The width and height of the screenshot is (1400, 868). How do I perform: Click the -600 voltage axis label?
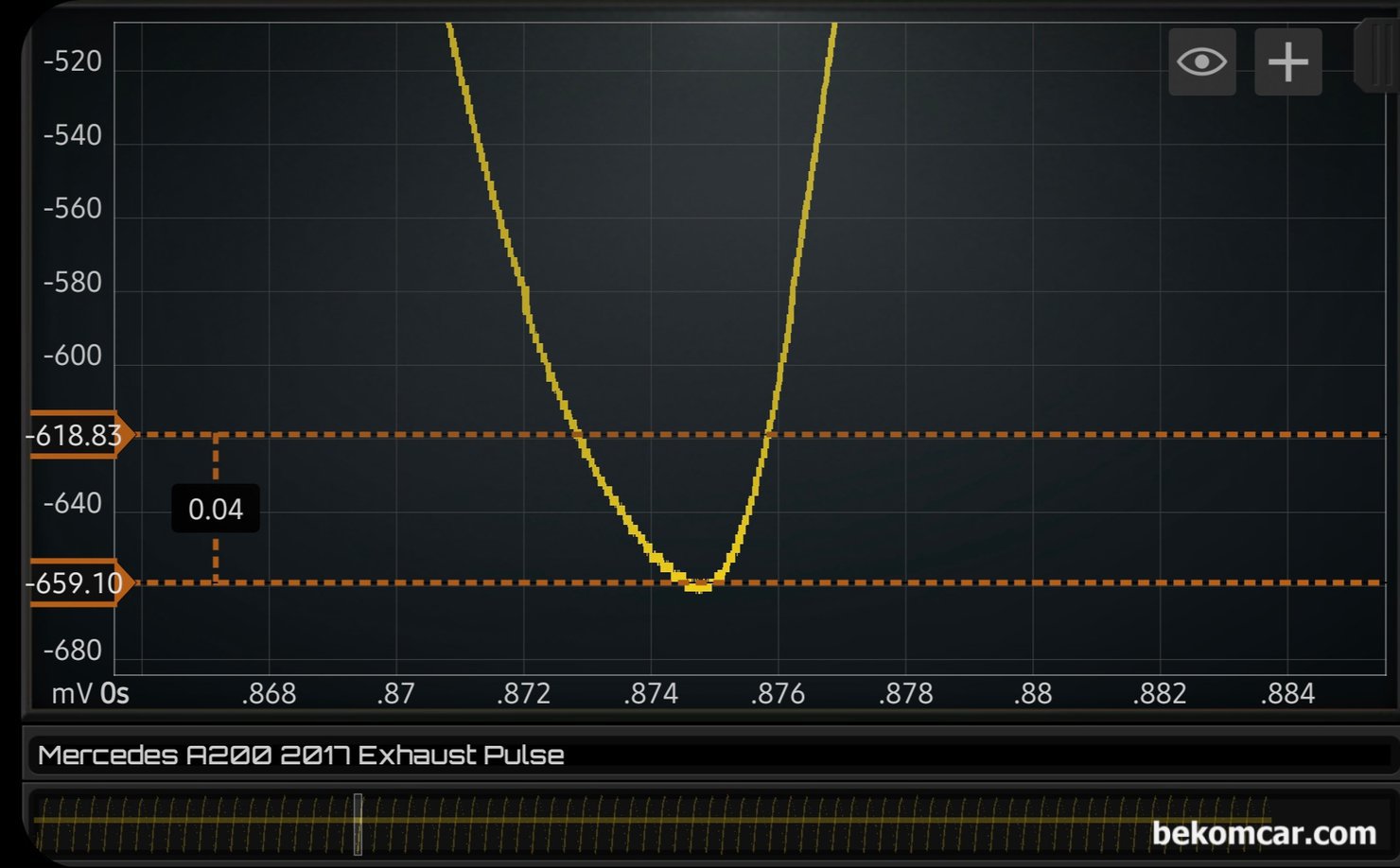click(73, 356)
